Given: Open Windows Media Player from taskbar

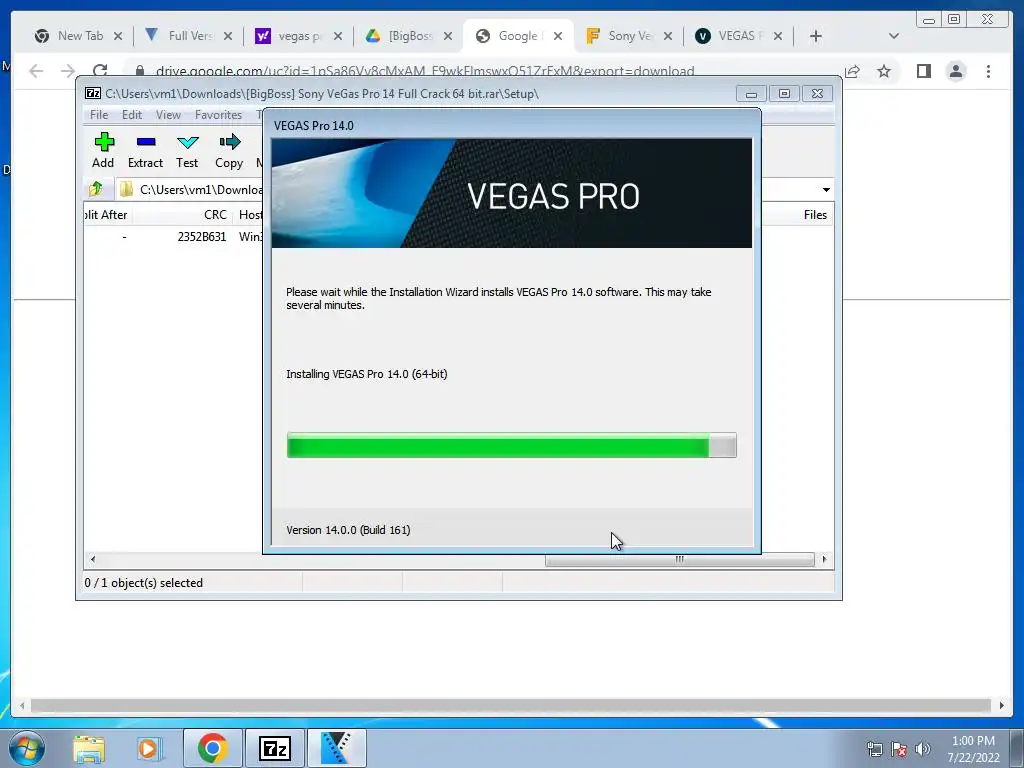Looking at the screenshot, I should tap(149, 748).
